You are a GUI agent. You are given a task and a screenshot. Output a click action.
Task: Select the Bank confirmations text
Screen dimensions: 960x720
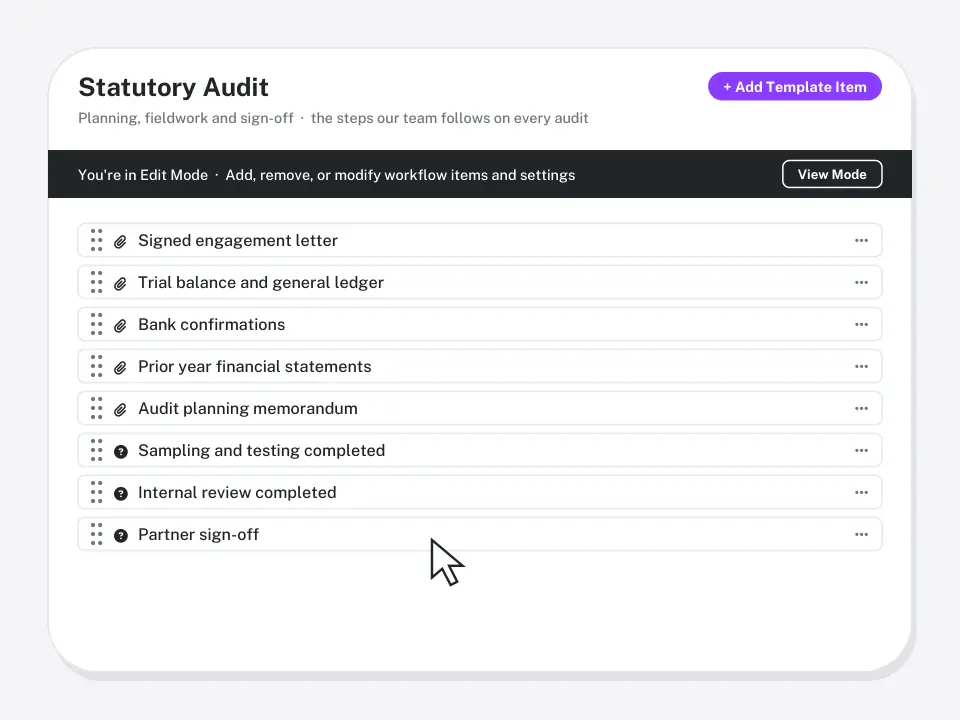[211, 324]
